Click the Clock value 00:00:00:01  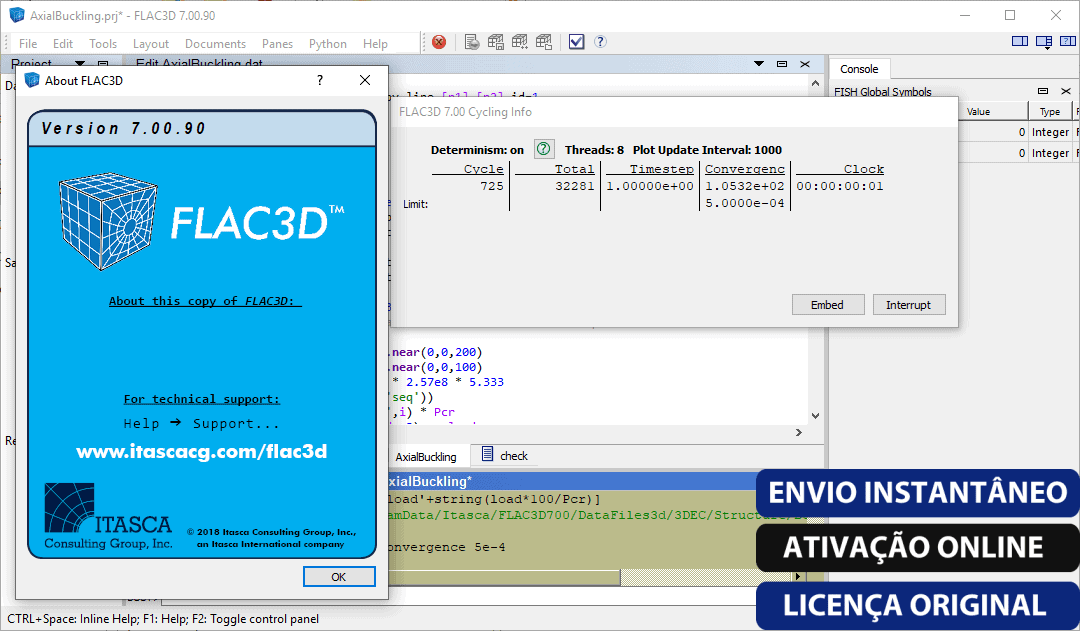840,186
